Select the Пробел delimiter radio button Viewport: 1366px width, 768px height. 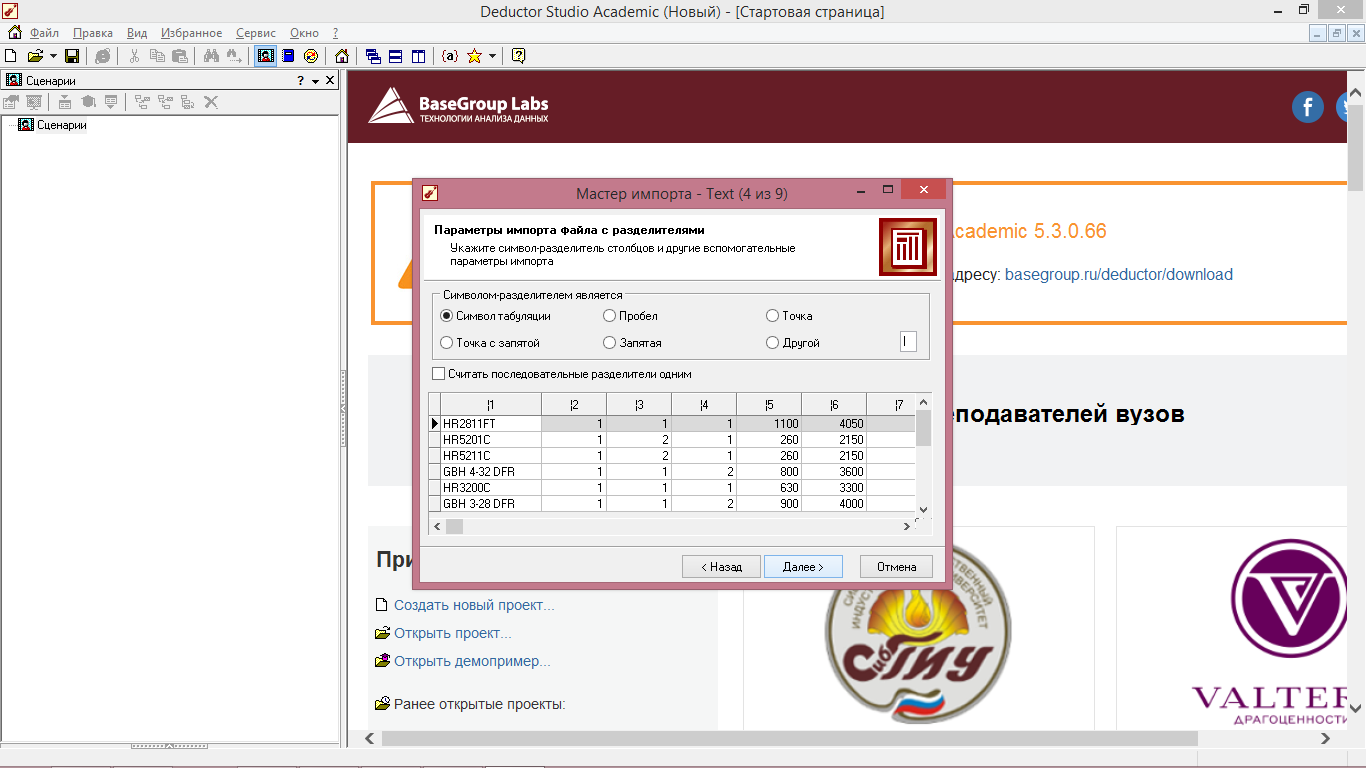point(610,316)
